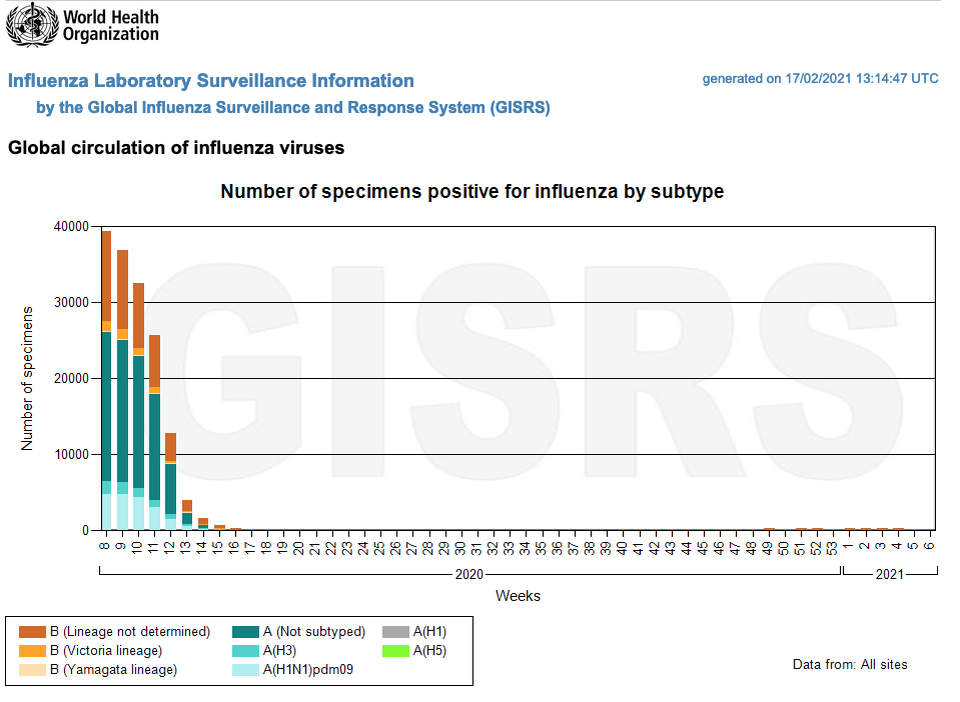The image size is (960, 702).
Task: Click 'B (Victoria lineage)' legend text
Action: point(106,651)
